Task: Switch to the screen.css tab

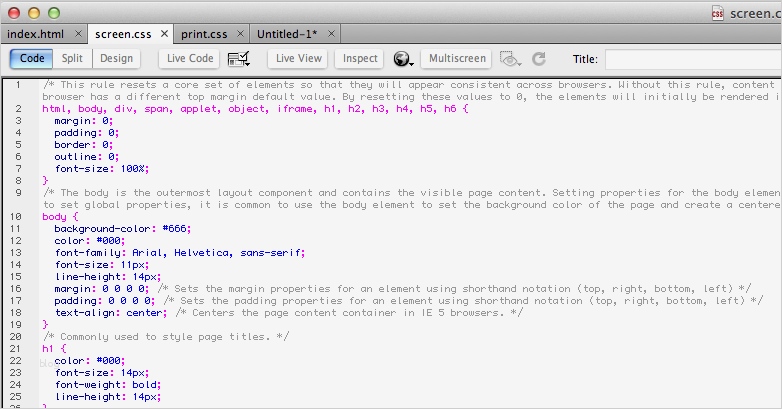Action: (x=123, y=34)
